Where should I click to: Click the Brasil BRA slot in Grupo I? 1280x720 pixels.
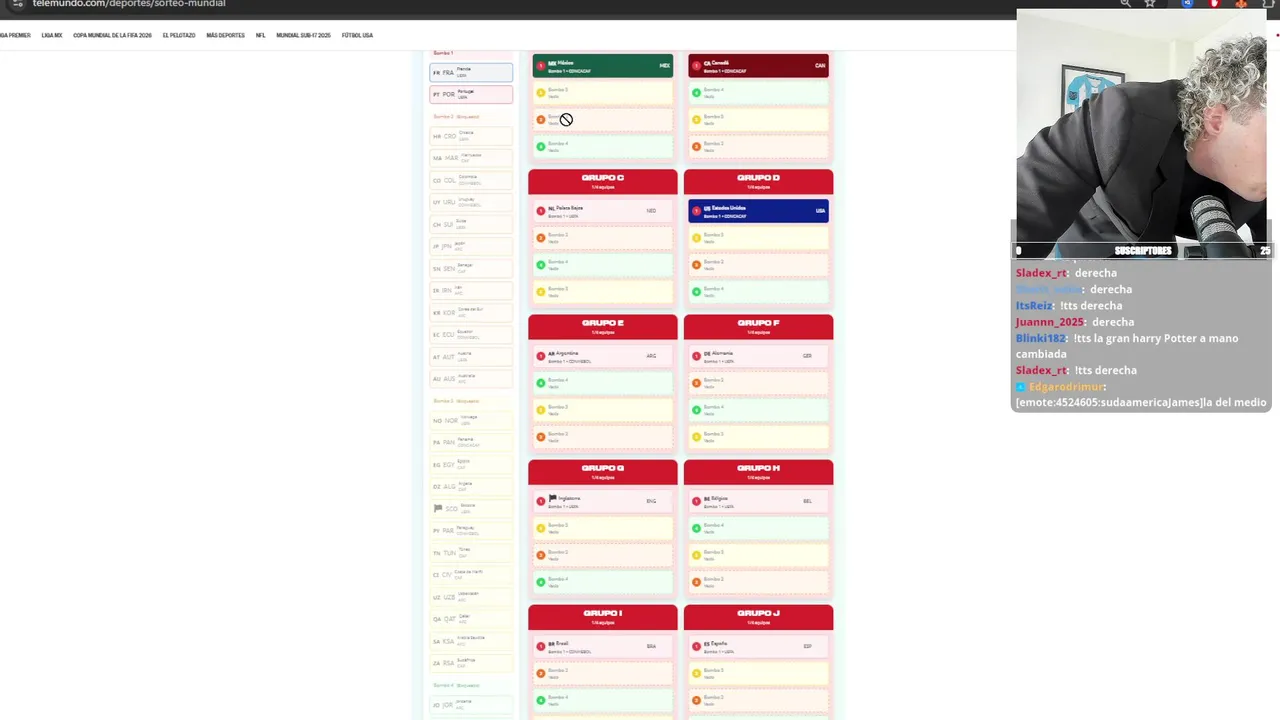603,646
